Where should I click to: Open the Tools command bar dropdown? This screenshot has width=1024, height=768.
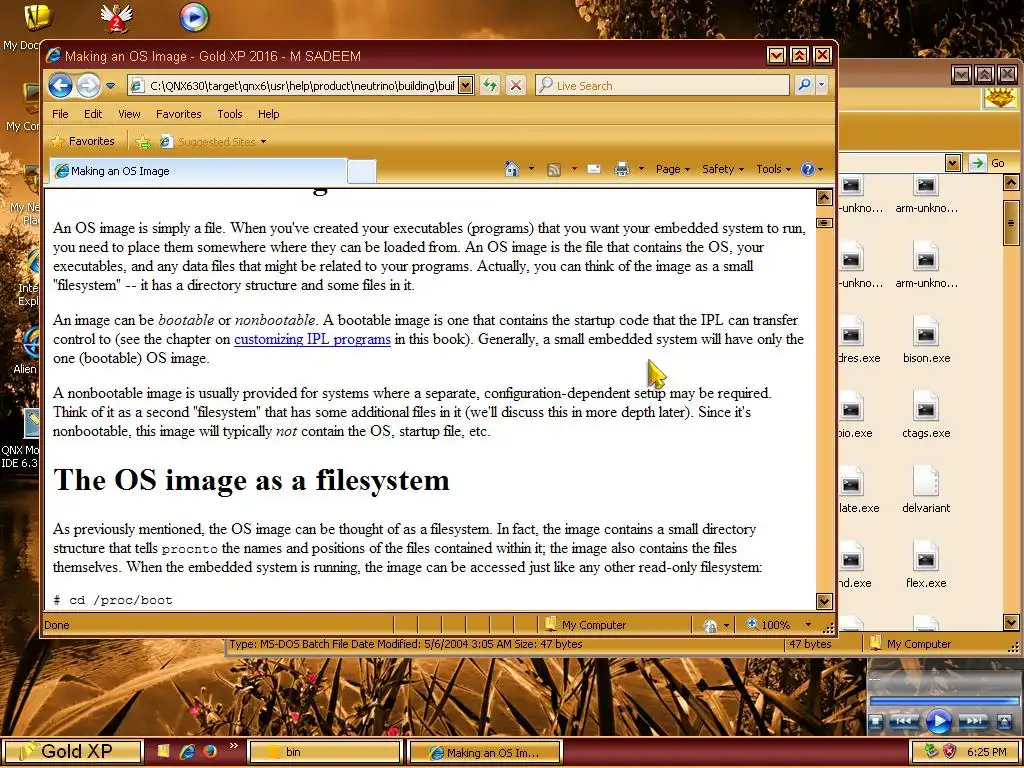pyautogui.click(x=773, y=169)
